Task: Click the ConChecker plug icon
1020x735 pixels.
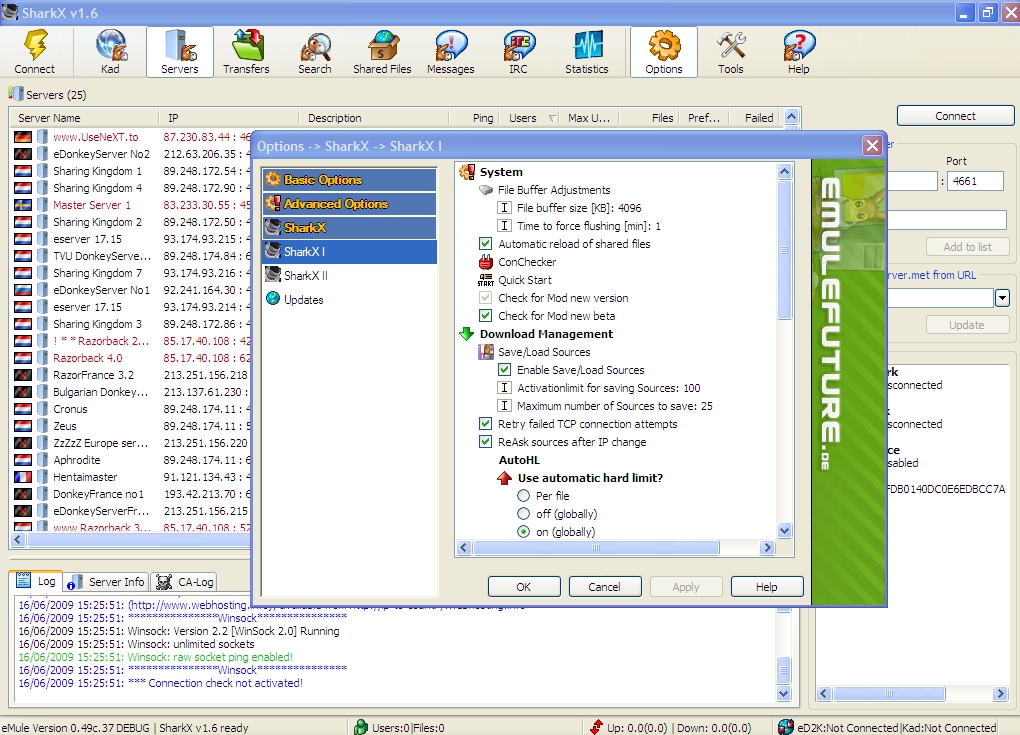Action: click(485, 262)
